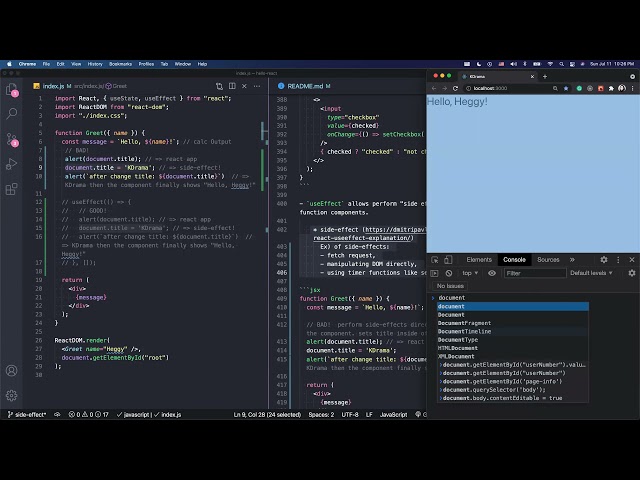Toggle the console sidebar

point(434,273)
